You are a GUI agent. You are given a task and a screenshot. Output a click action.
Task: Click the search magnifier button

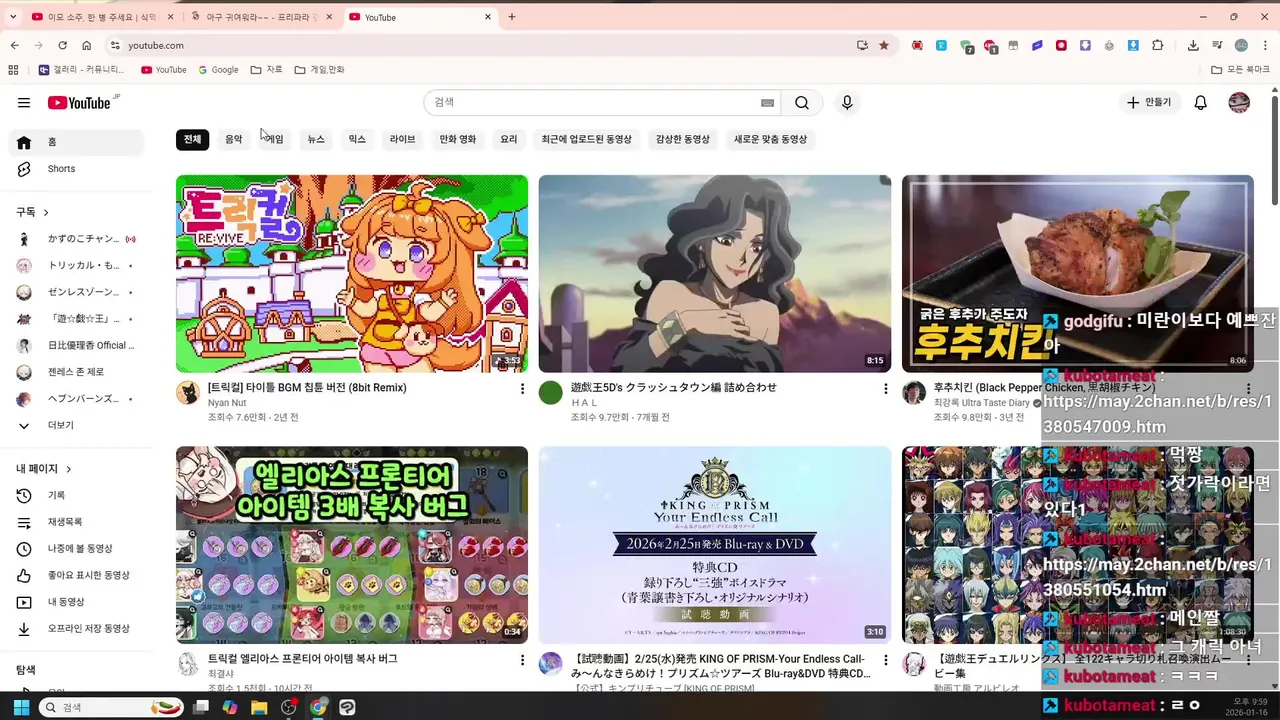click(802, 103)
